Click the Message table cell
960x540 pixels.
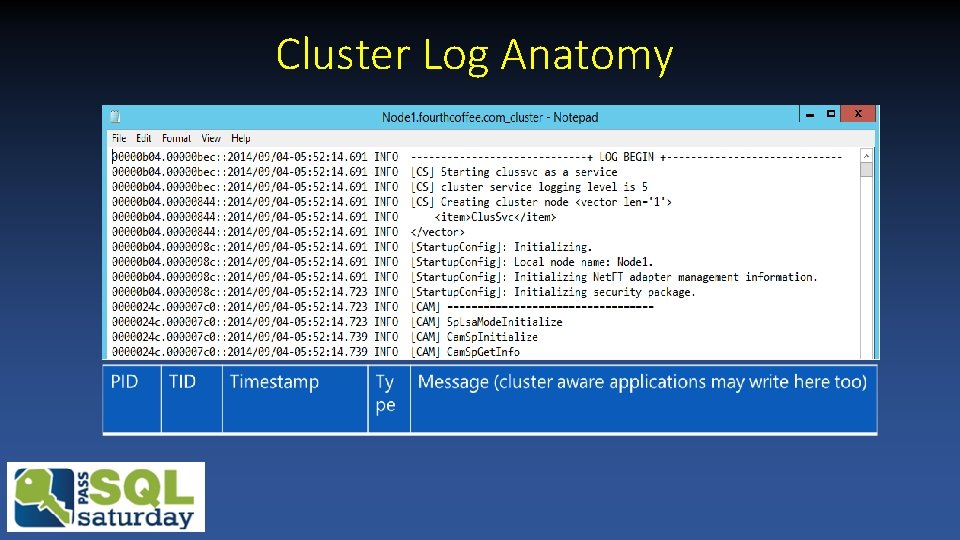click(x=643, y=399)
